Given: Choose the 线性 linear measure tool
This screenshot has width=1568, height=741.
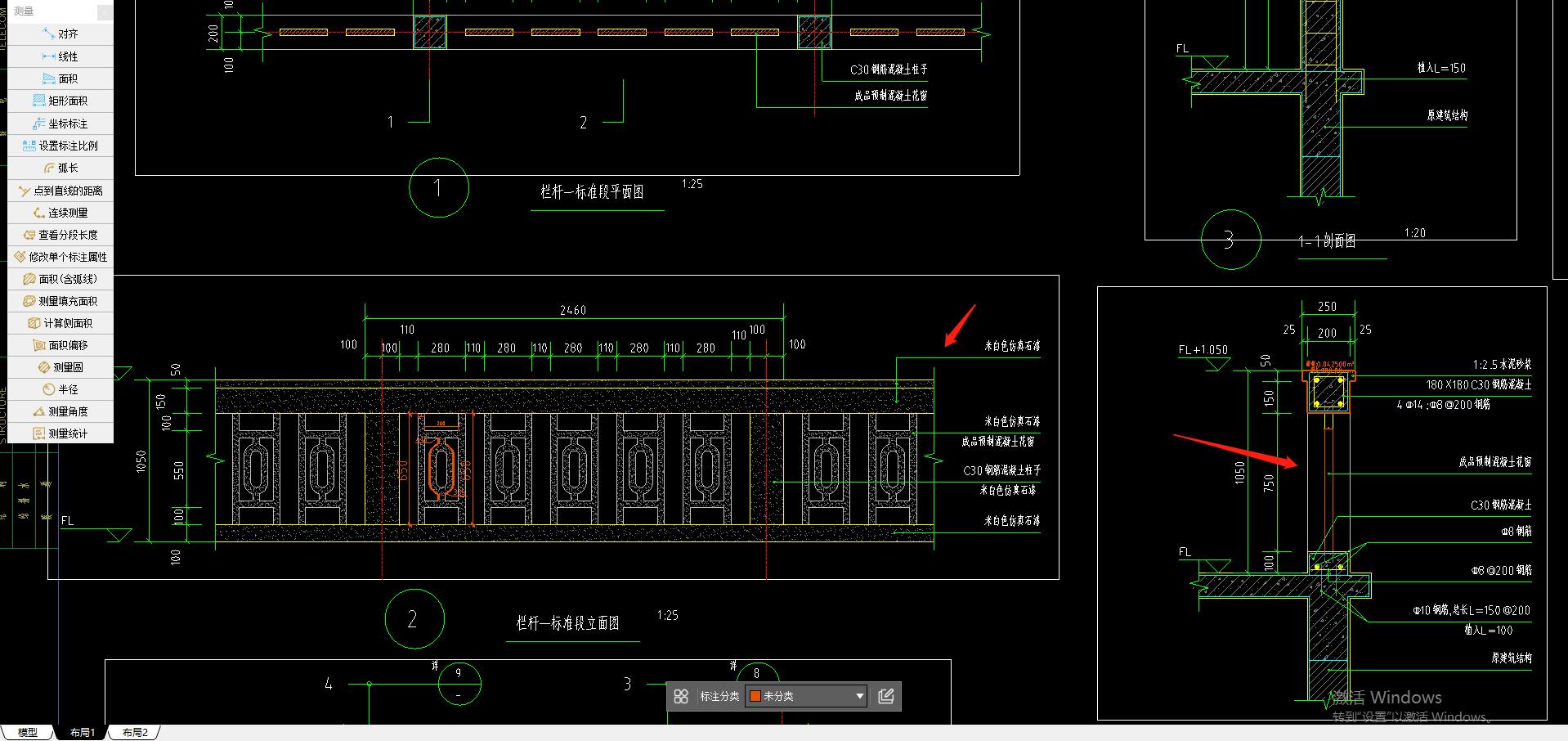Looking at the screenshot, I should 60,56.
